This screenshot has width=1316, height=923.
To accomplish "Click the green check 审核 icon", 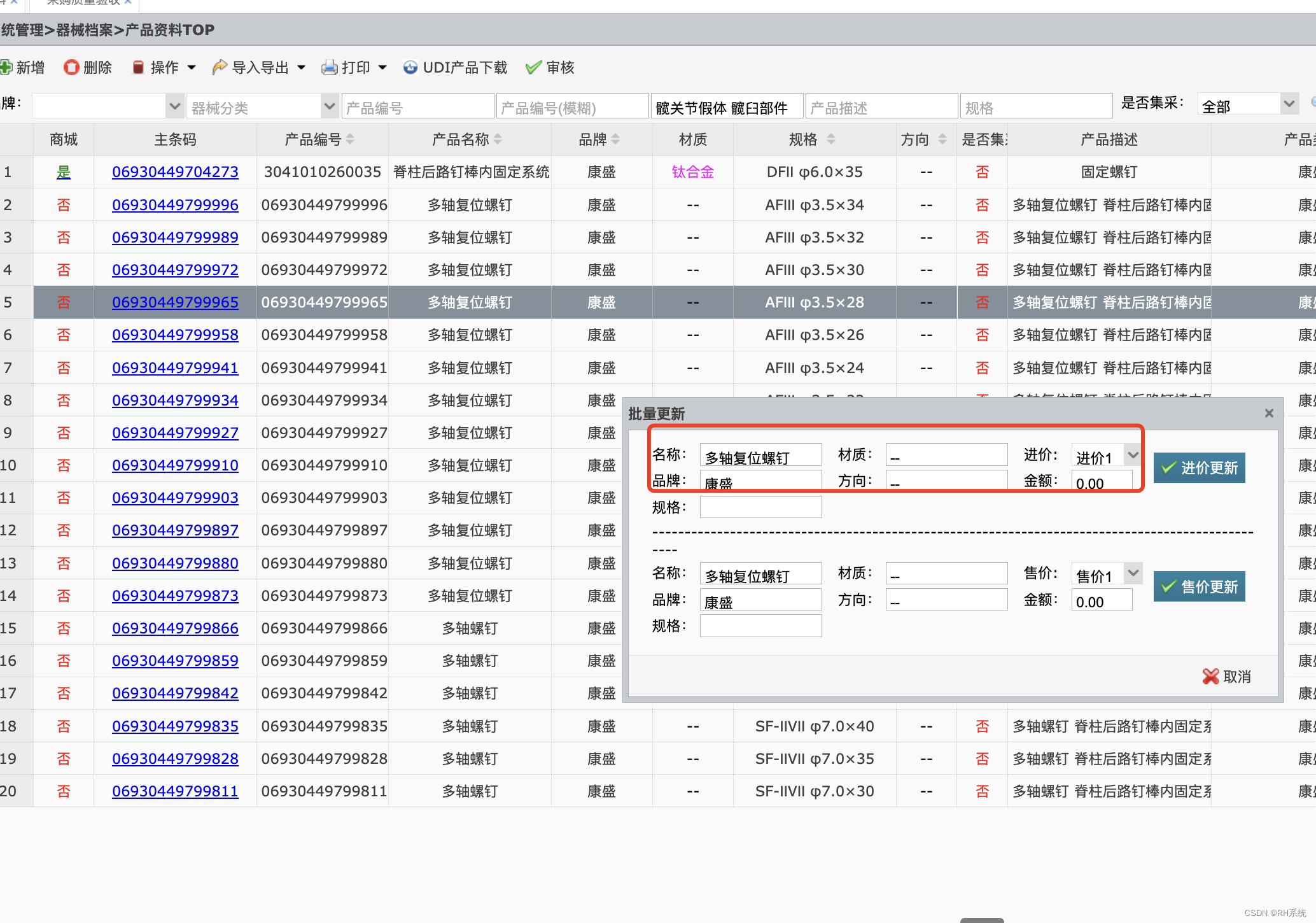I will [533, 67].
